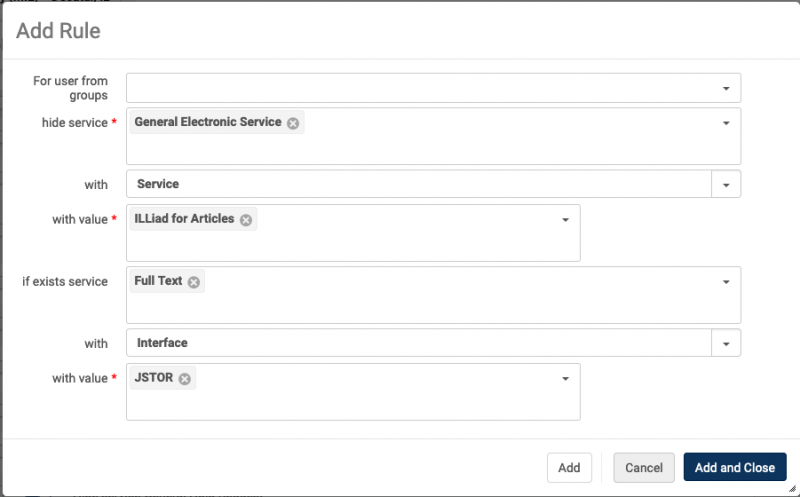Click inside the if exists service field
Viewport: 800px width, 497px height.
[x=434, y=306]
